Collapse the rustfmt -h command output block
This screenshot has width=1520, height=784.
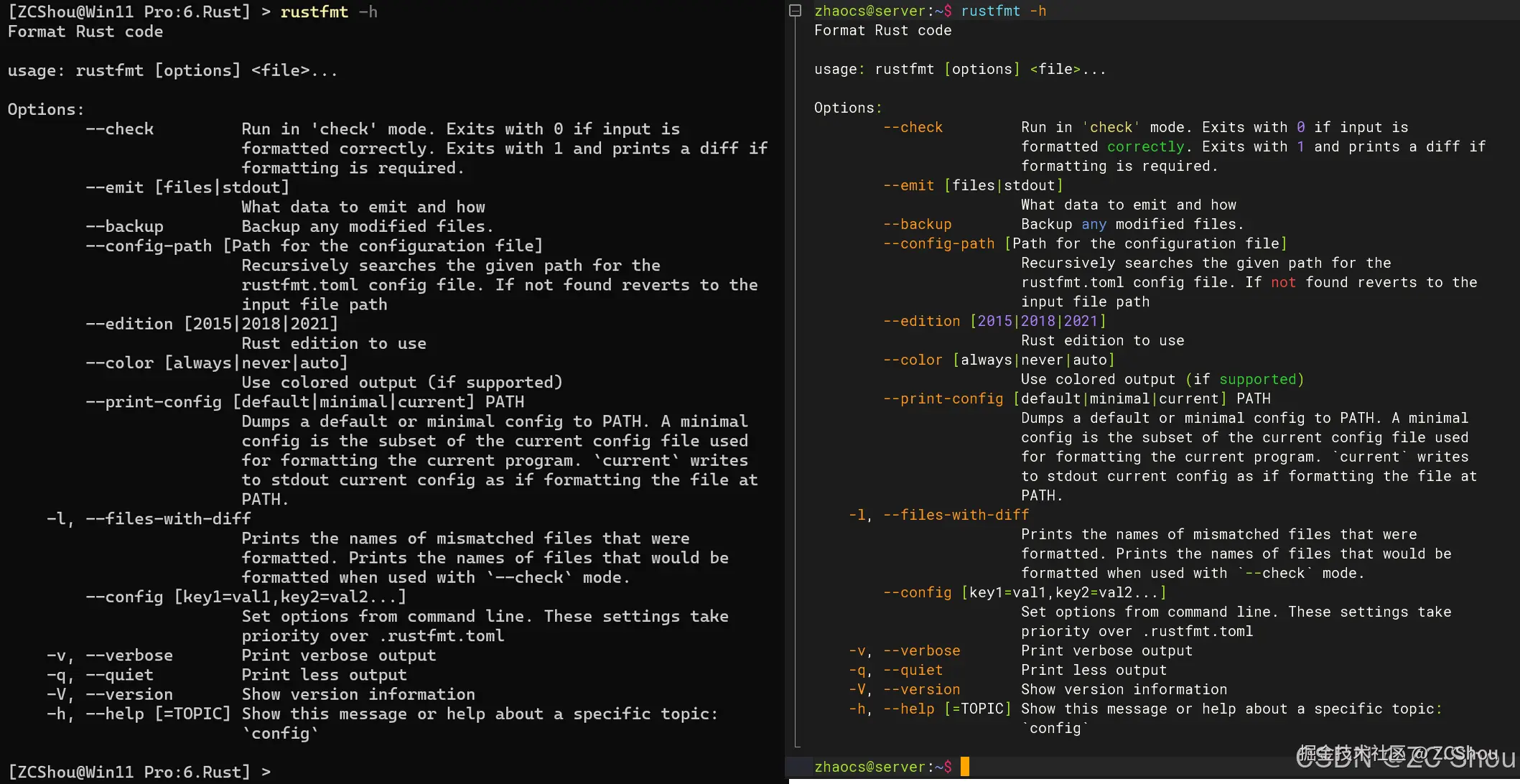point(795,11)
